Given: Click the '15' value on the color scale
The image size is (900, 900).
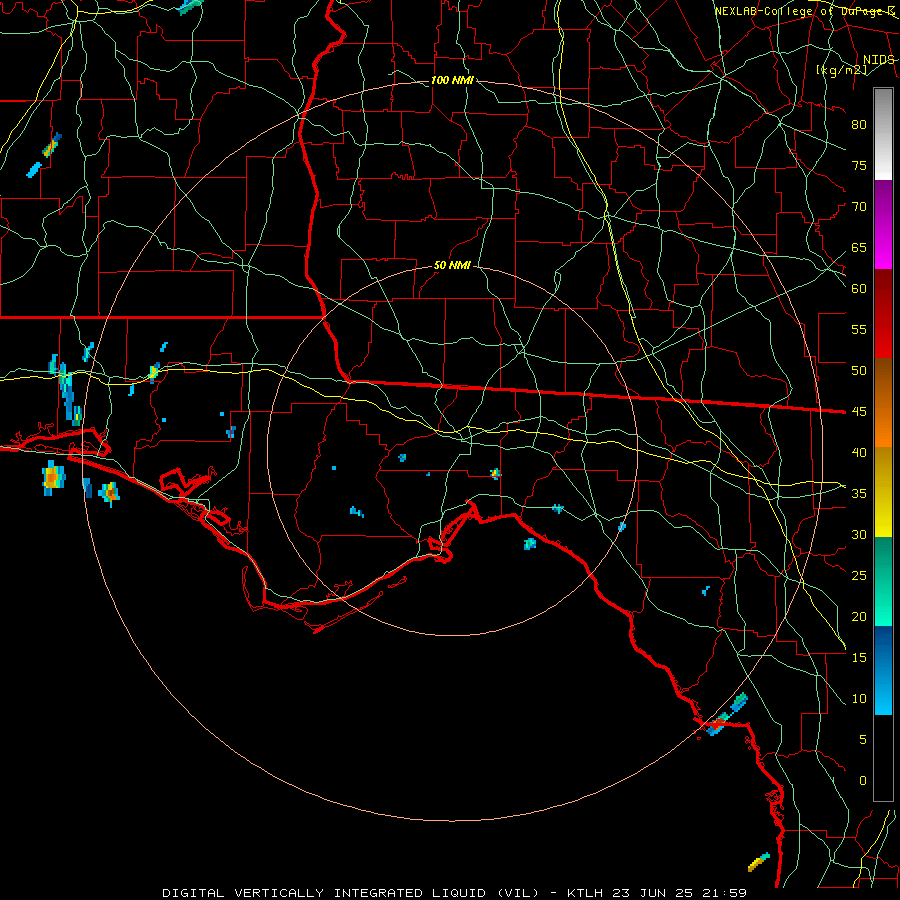Looking at the screenshot, I should pos(859,658).
